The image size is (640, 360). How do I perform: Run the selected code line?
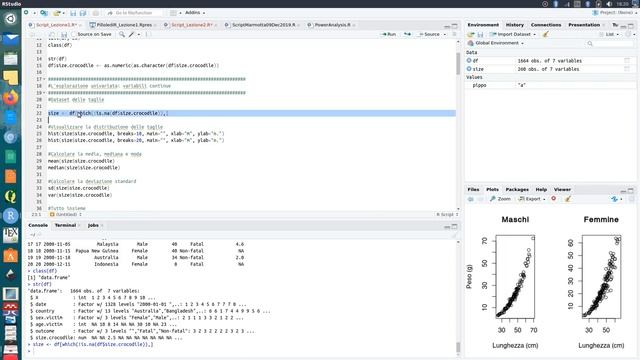[x=388, y=34]
